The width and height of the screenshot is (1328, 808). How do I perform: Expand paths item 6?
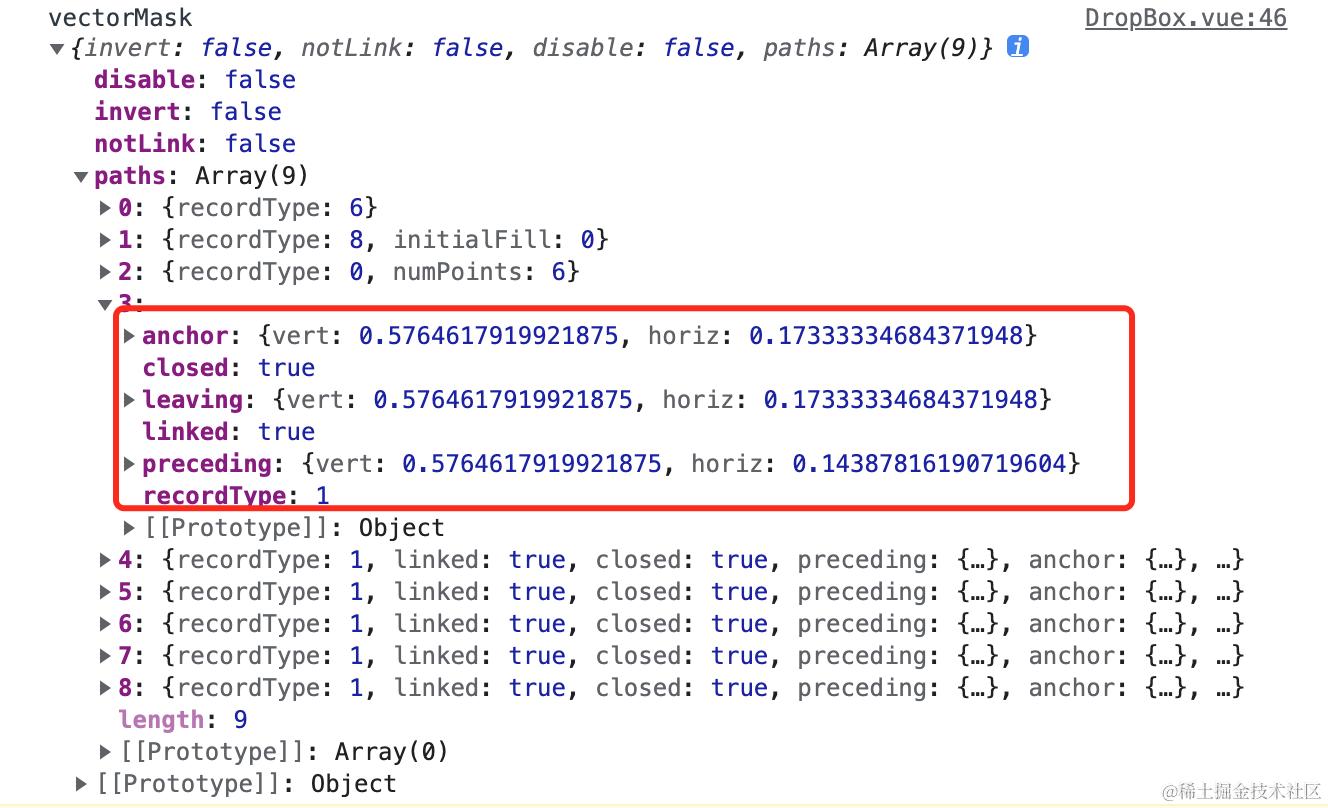pyautogui.click(x=105, y=624)
